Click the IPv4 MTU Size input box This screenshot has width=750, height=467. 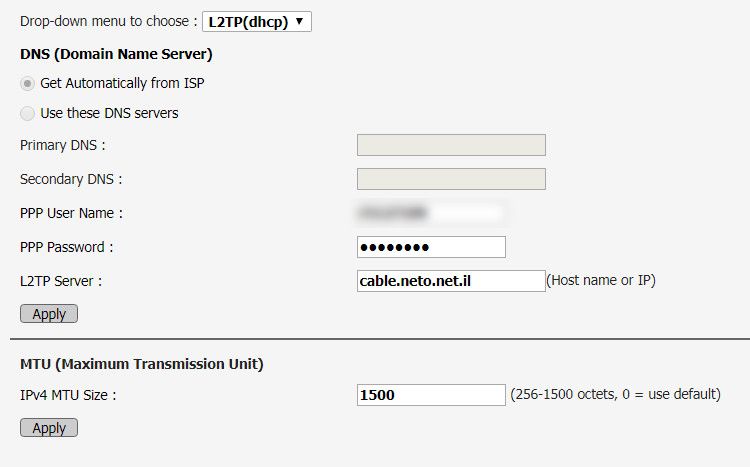[431, 395]
